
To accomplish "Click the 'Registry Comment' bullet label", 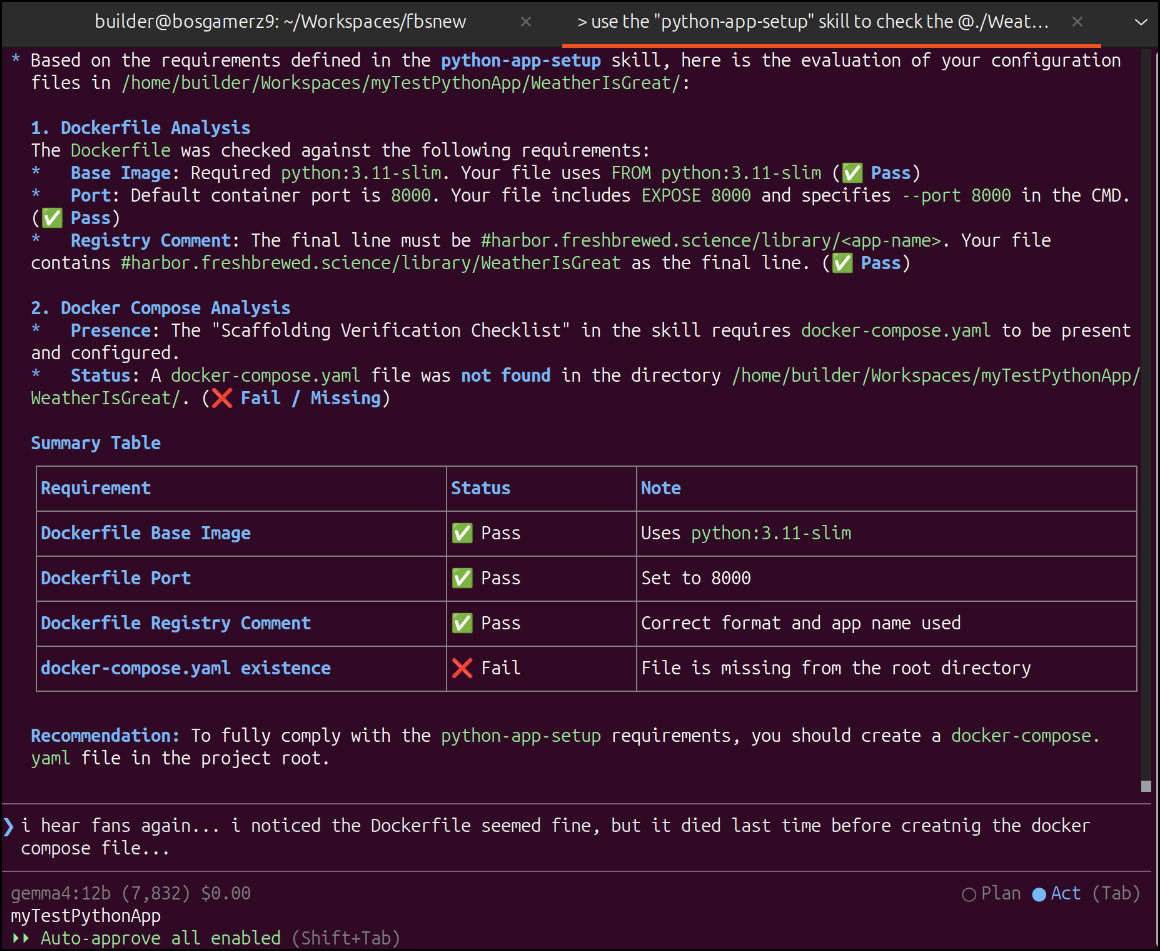I will [x=150, y=241].
